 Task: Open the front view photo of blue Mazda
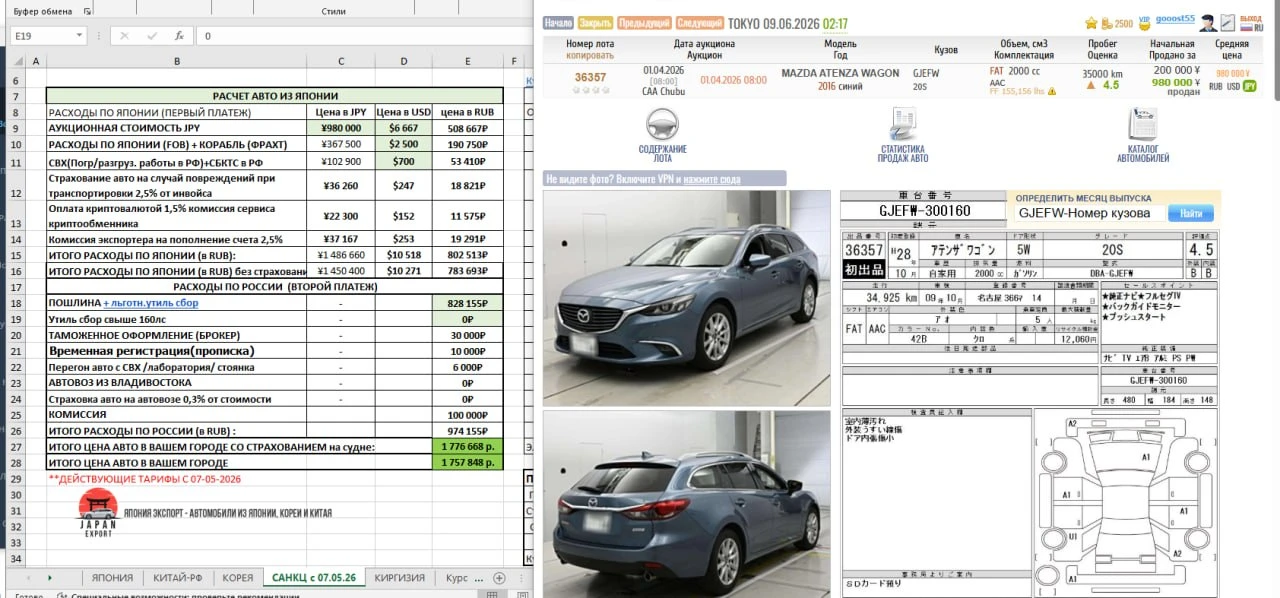coord(687,297)
